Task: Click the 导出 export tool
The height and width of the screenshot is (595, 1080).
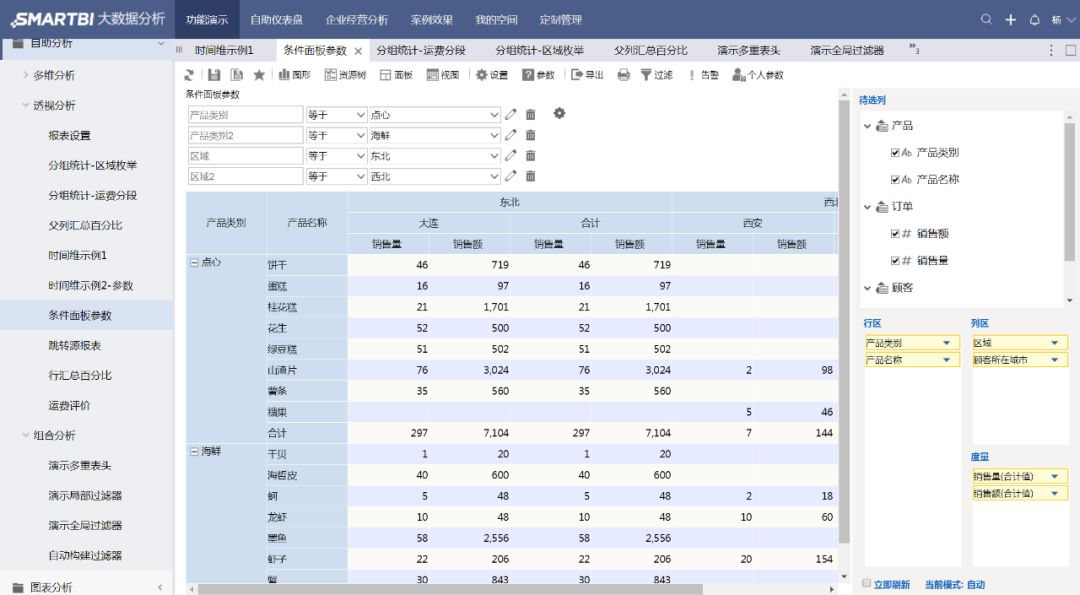Action: [587, 75]
